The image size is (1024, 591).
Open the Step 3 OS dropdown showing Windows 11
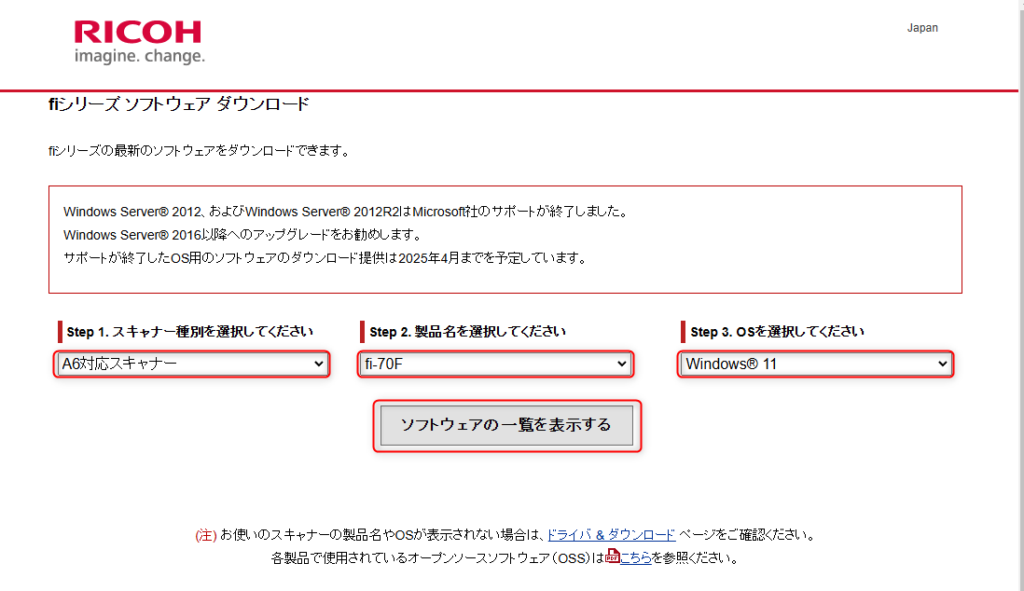coord(815,364)
